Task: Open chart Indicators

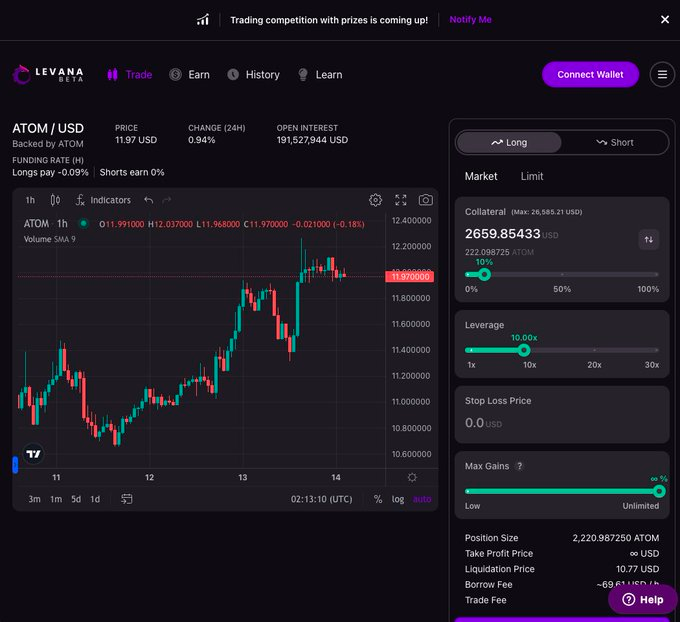Action: pos(103,200)
